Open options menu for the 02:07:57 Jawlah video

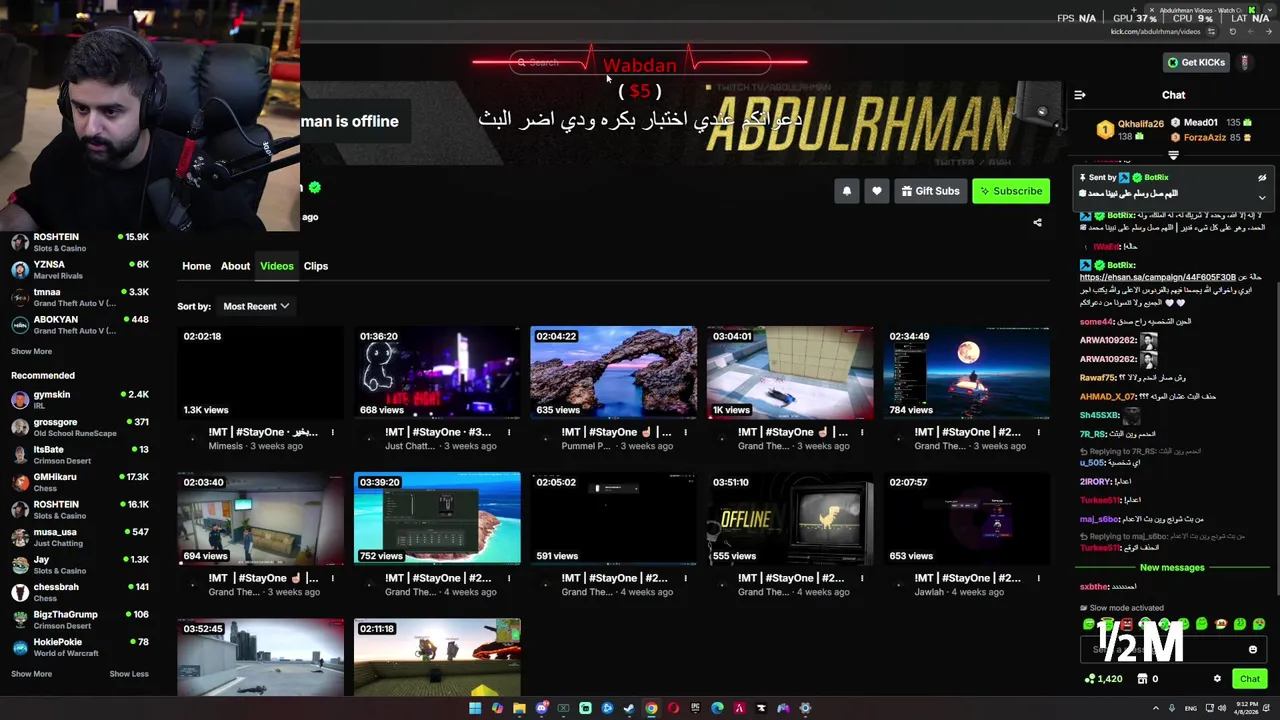[1038, 578]
